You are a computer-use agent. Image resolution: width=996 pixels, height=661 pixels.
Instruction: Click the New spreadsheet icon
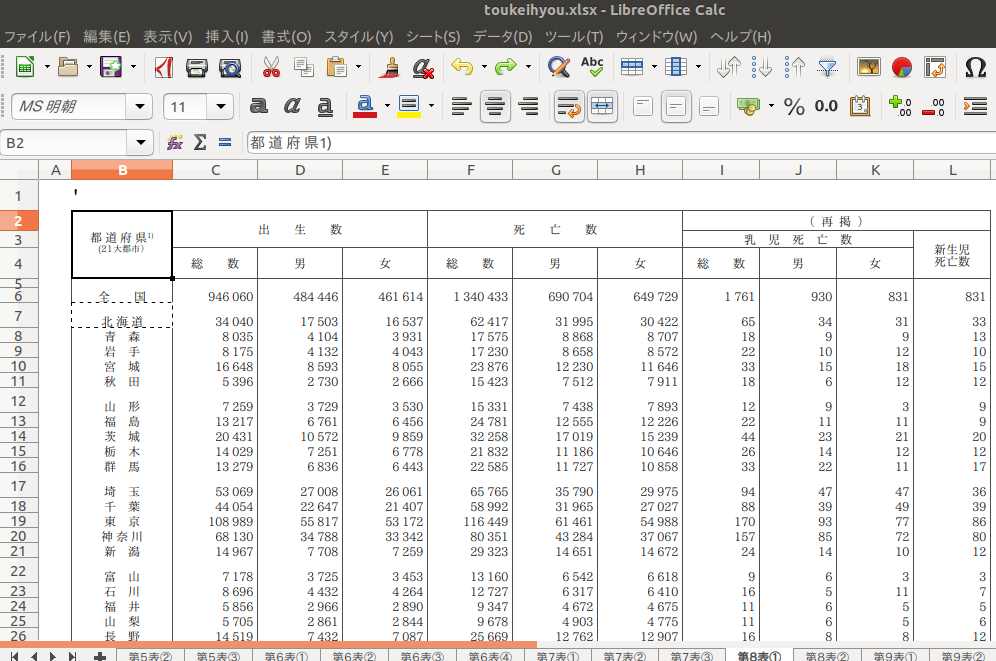(25, 67)
